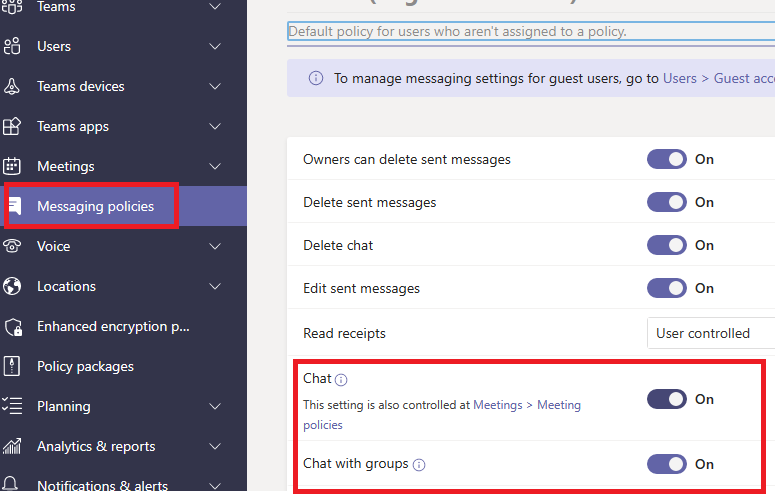The image size is (775, 502).
Task: Open Messaging policies in sidebar
Action: pos(124,206)
